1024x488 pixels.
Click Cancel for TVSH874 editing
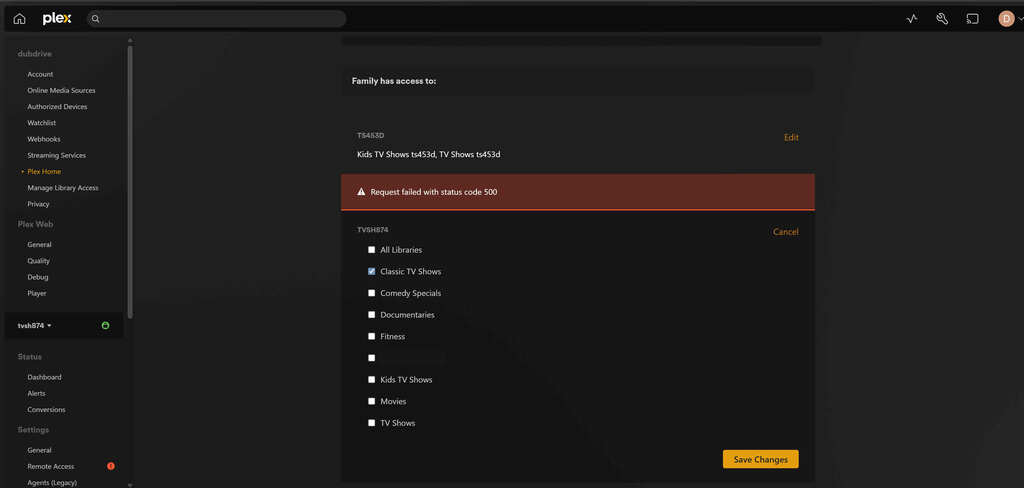786,232
